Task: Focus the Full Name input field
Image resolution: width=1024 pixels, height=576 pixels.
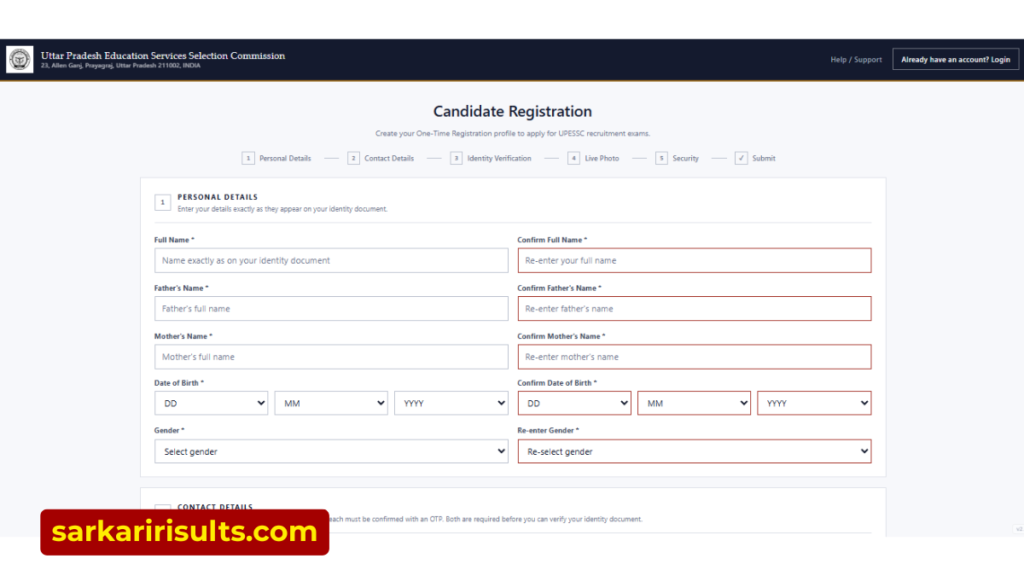Action: 331,261
